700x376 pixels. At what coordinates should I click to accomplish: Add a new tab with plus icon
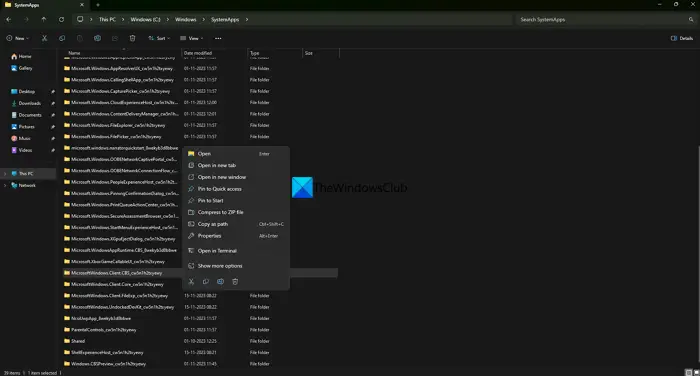pyautogui.click(x=98, y=5)
